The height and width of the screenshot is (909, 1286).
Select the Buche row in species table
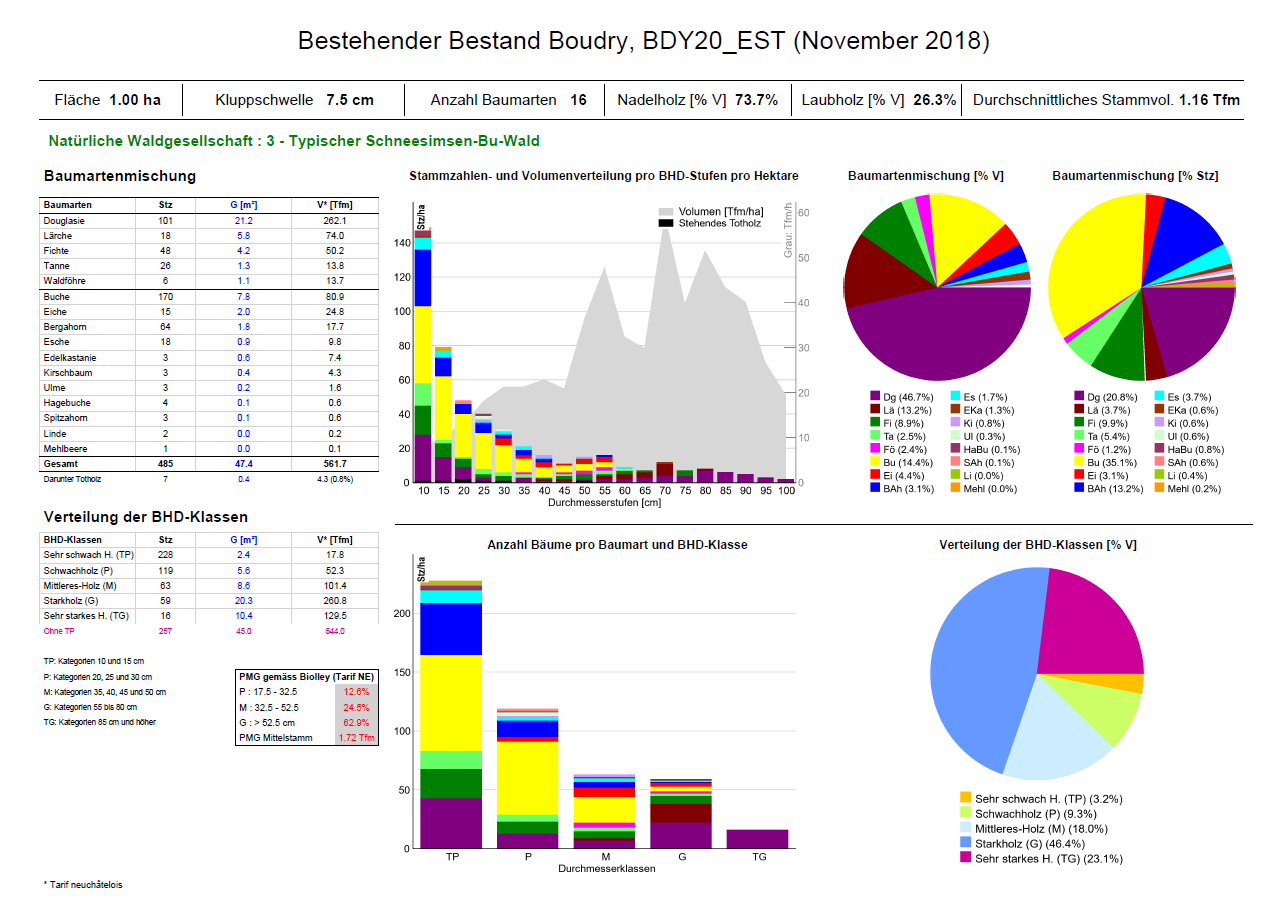coord(211,297)
